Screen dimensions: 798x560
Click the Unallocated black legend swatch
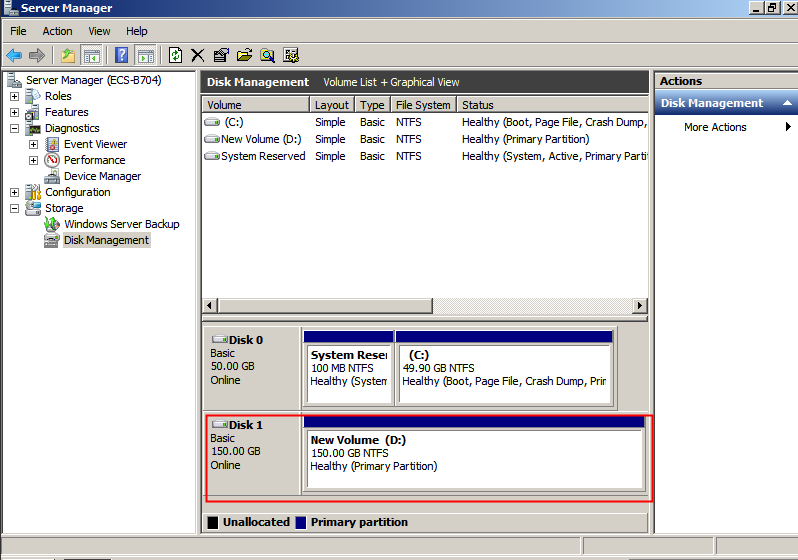(x=213, y=522)
